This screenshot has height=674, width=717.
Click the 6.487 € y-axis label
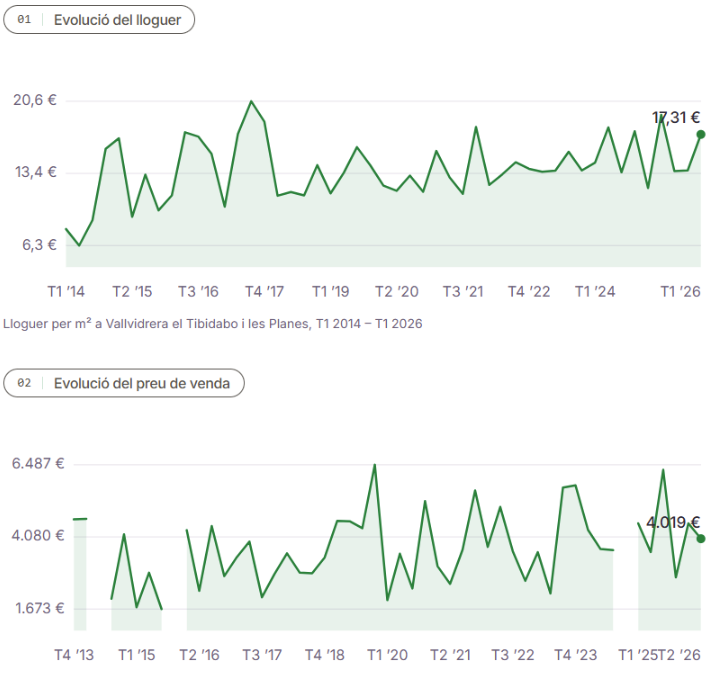pos(38,464)
